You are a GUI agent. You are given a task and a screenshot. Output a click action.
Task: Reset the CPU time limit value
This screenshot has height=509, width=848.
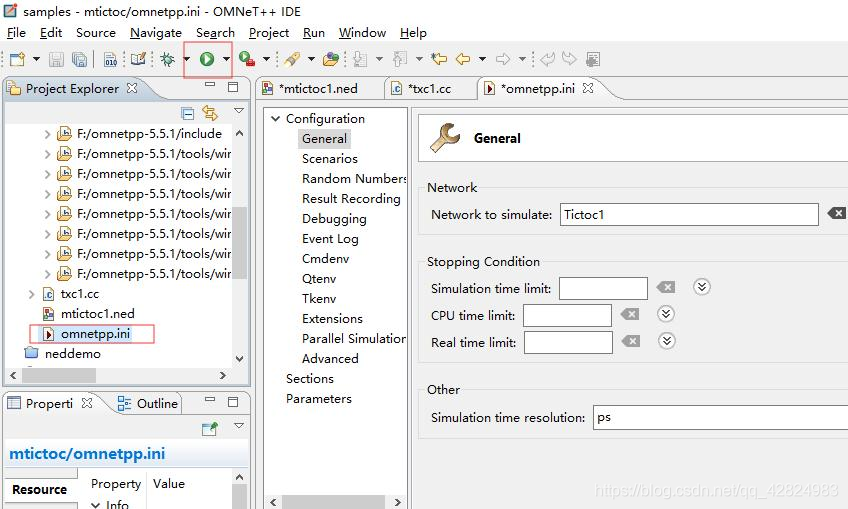pyautogui.click(x=630, y=314)
